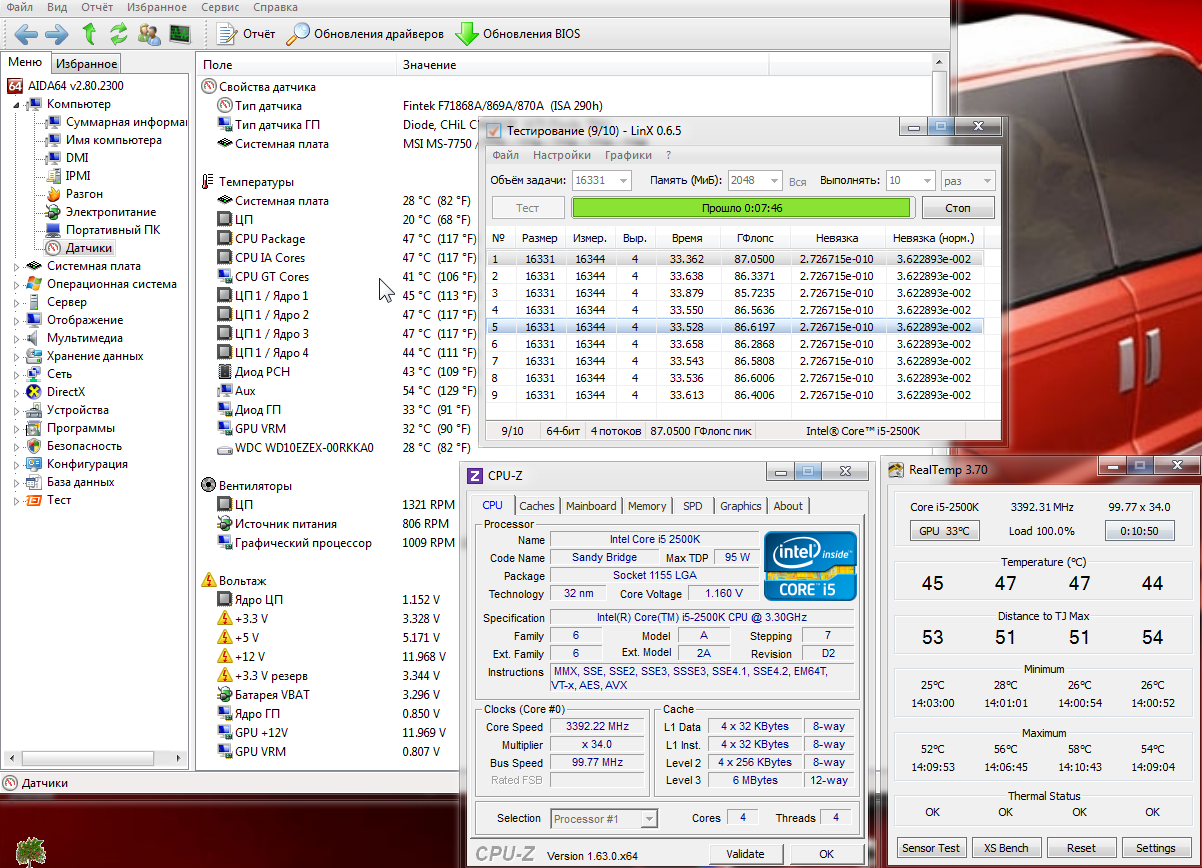1202x868 pixels.
Task: Expand the Мультимедиа tree node
Action: coord(17,338)
